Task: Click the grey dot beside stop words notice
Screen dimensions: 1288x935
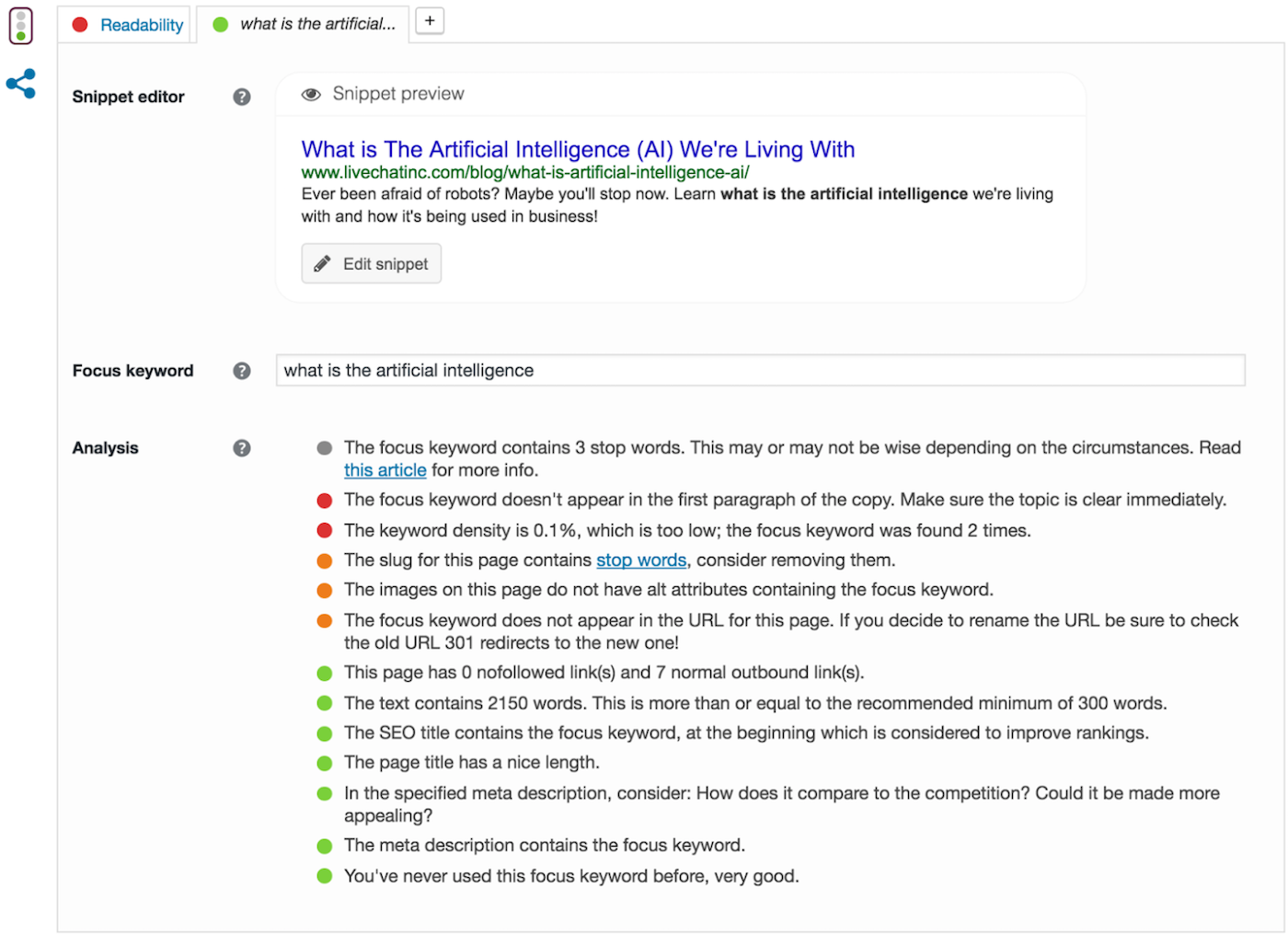Action: click(325, 448)
